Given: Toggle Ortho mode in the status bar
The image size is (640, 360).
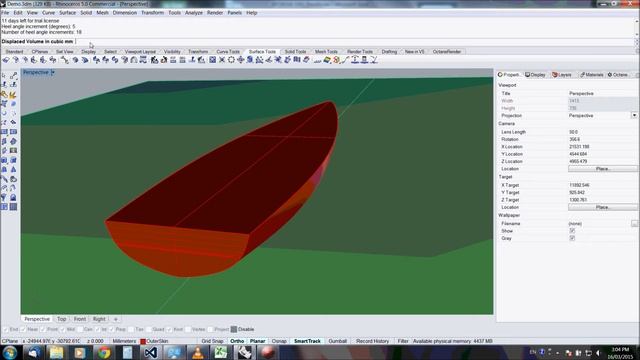Looking at the screenshot, I should 237,341.
